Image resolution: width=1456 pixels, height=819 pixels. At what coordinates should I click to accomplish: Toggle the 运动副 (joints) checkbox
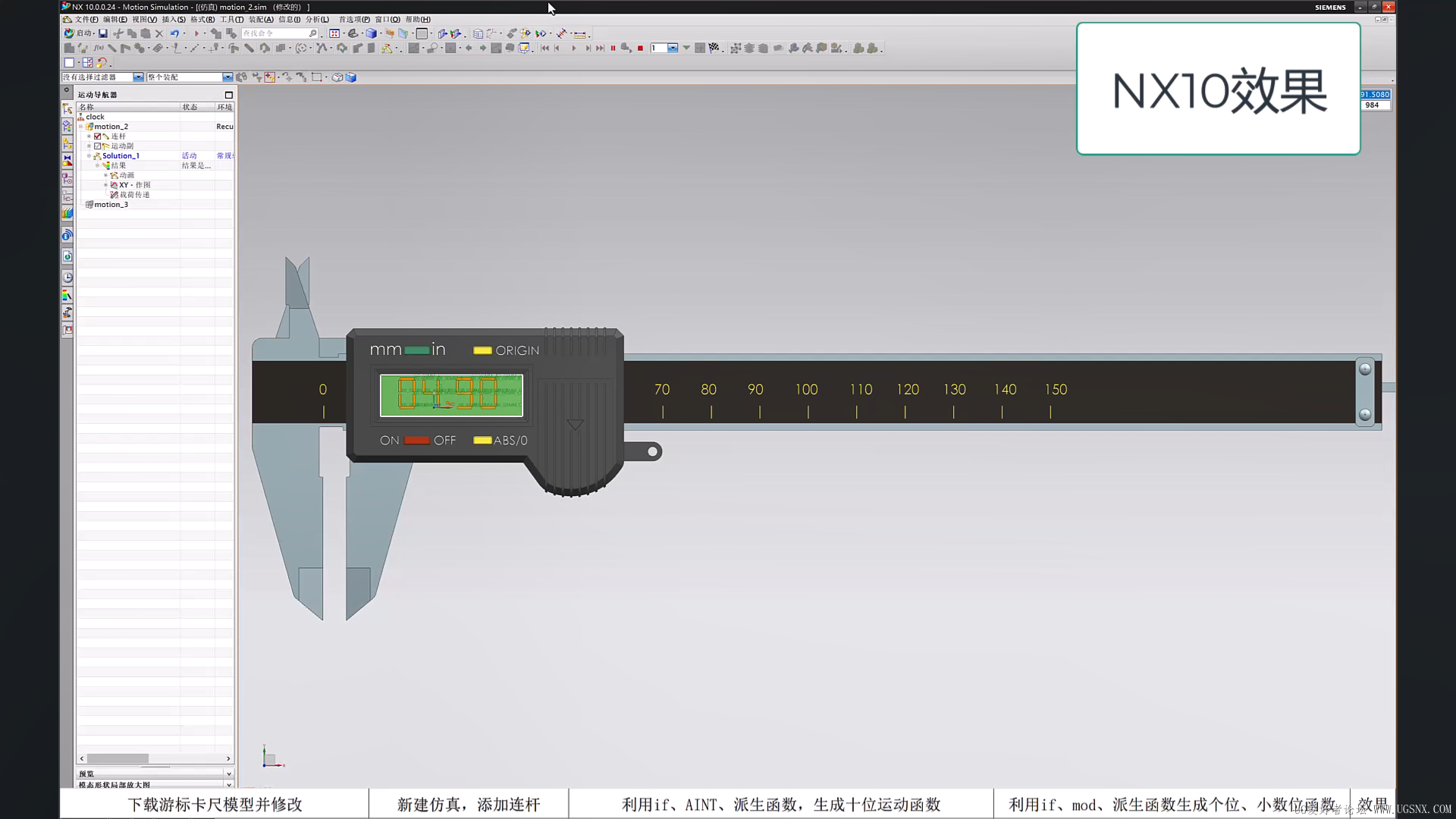[97, 146]
